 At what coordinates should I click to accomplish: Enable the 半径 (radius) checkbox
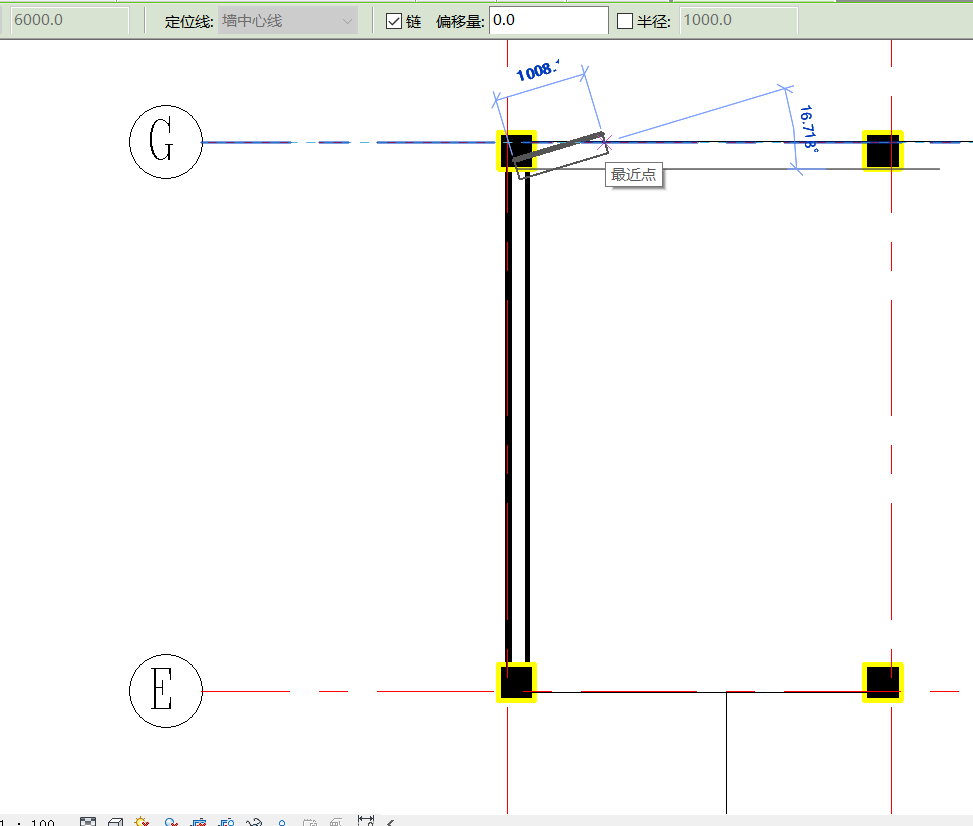click(x=625, y=21)
